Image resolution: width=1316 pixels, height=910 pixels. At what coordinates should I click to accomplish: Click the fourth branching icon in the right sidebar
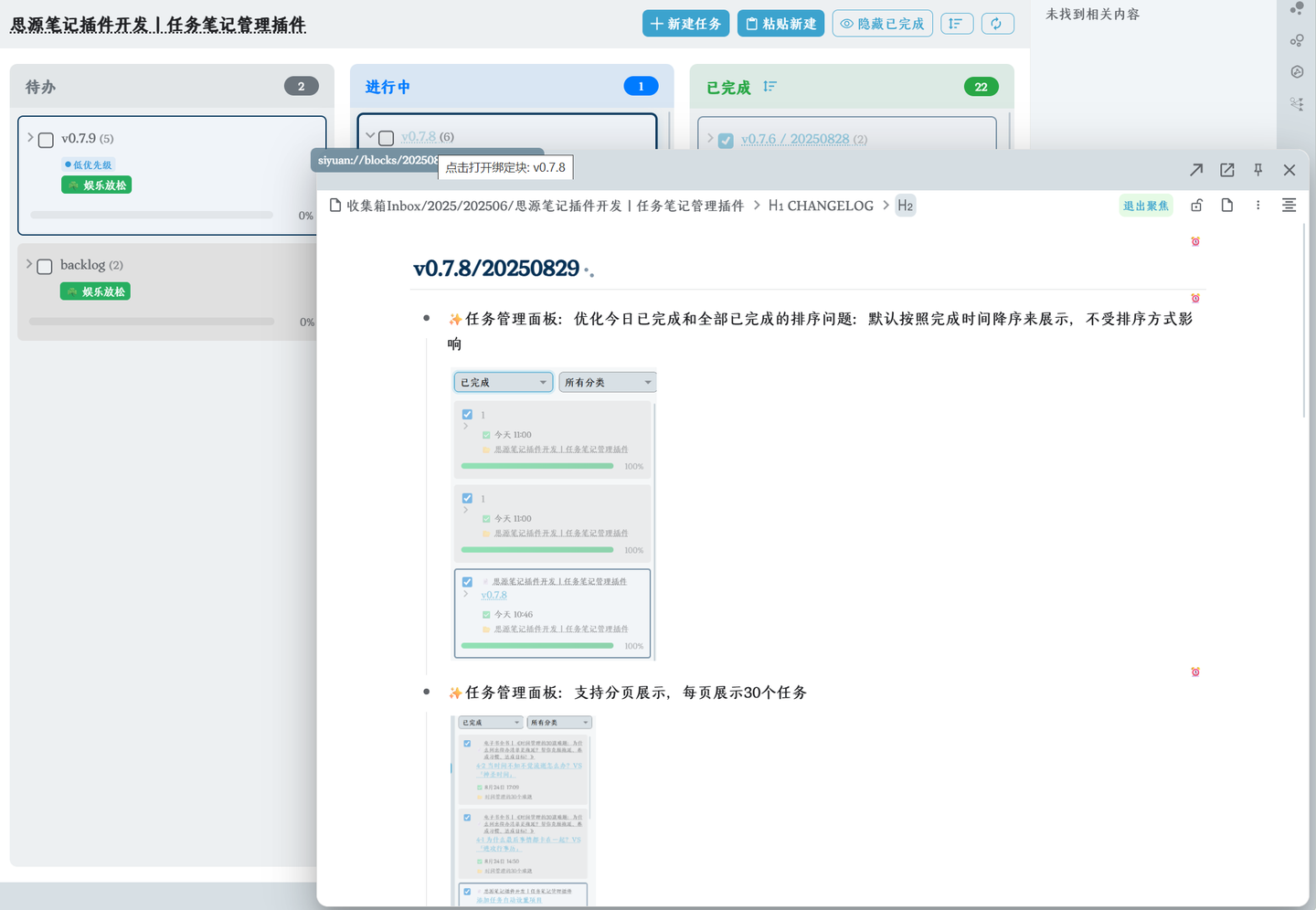tap(1297, 103)
